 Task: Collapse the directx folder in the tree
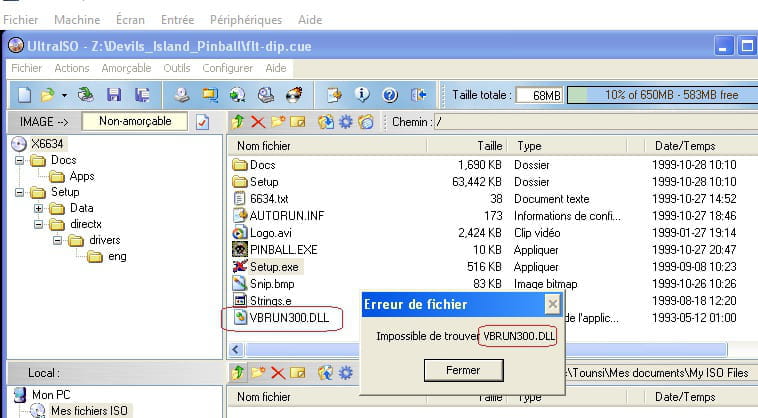pyautogui.click(x=38, y=224)
